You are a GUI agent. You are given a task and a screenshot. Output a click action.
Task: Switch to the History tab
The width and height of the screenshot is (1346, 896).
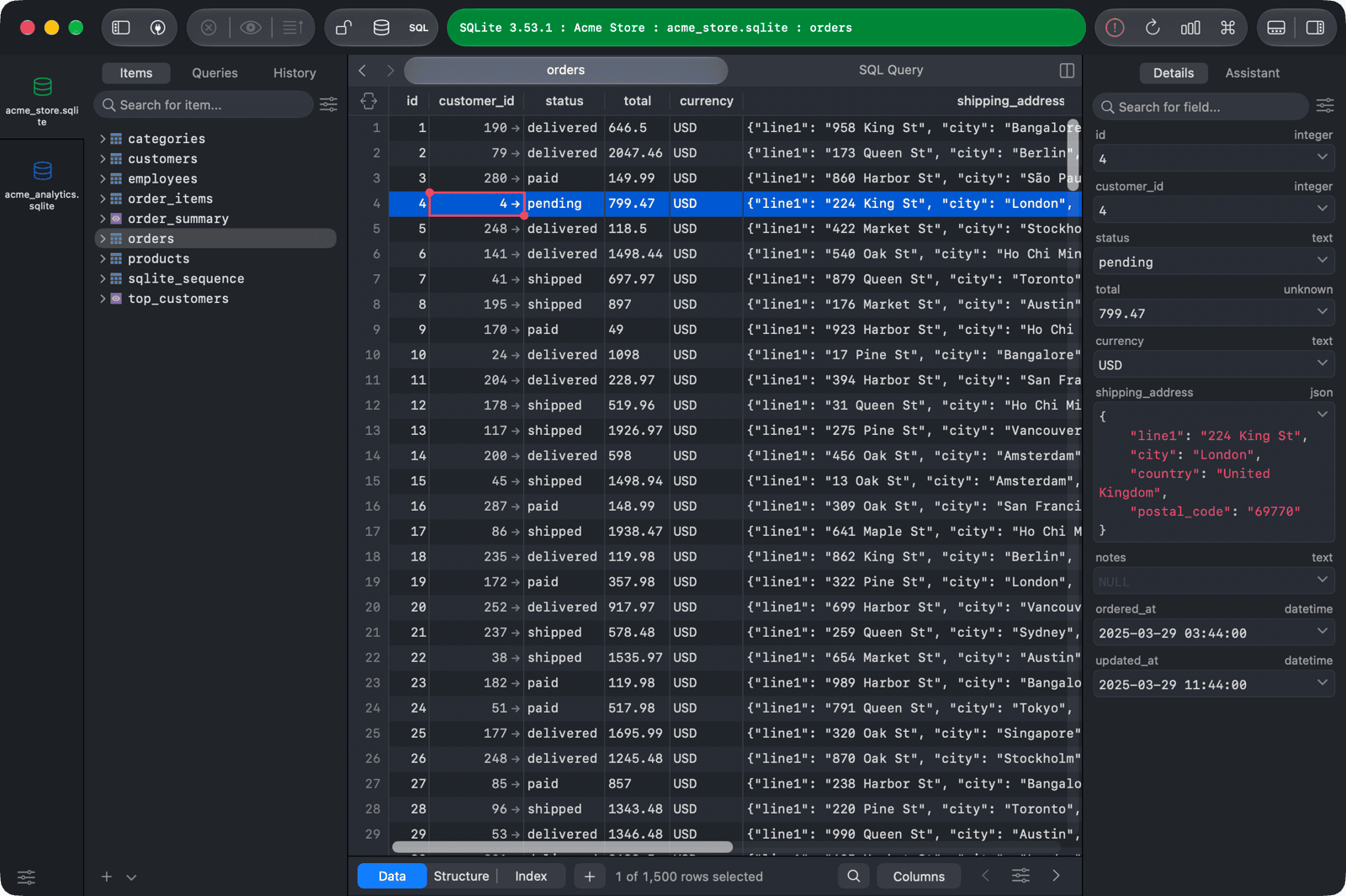[294, 73]
